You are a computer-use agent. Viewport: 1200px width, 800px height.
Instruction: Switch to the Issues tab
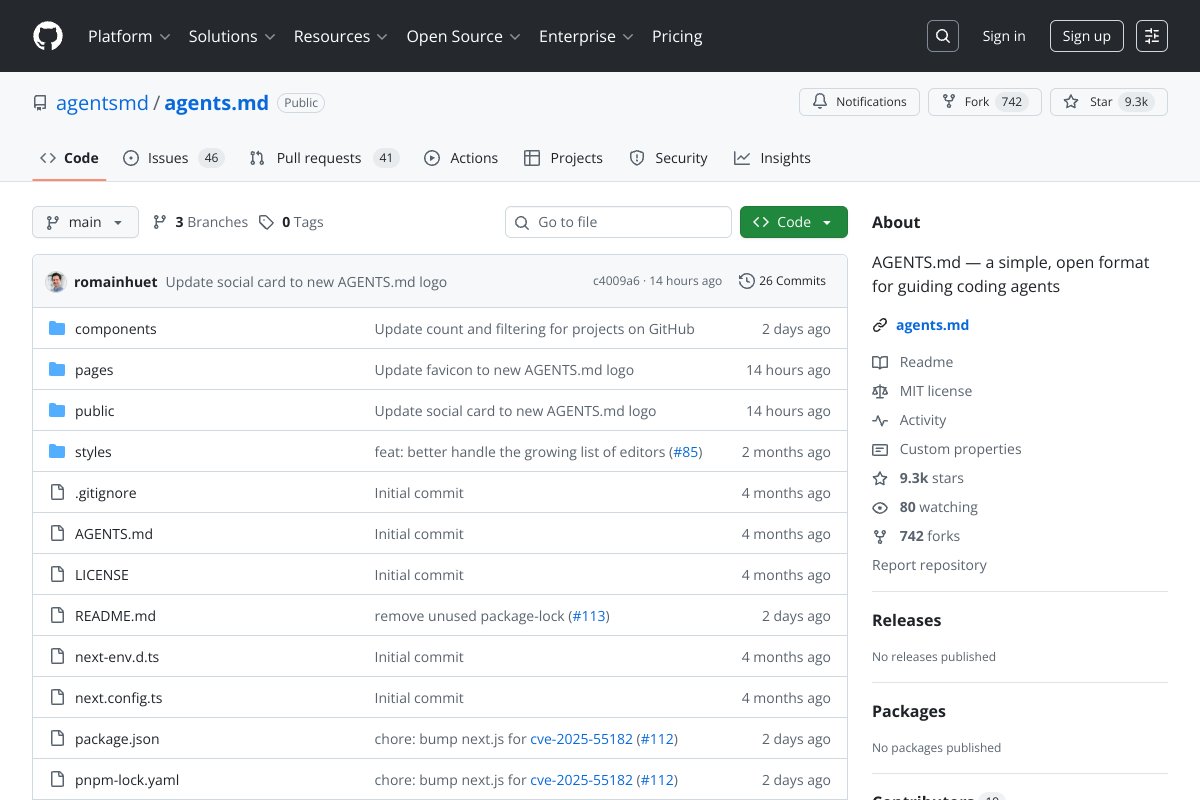coord(173,158)
